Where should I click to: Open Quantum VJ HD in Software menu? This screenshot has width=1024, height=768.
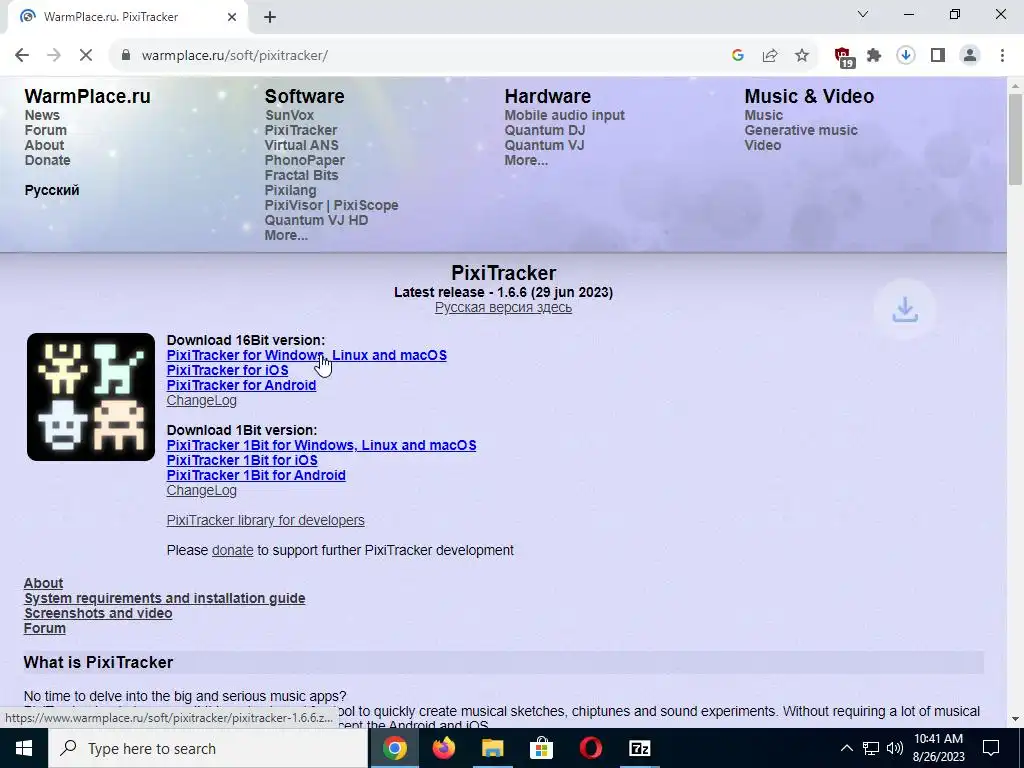[316, 220]
